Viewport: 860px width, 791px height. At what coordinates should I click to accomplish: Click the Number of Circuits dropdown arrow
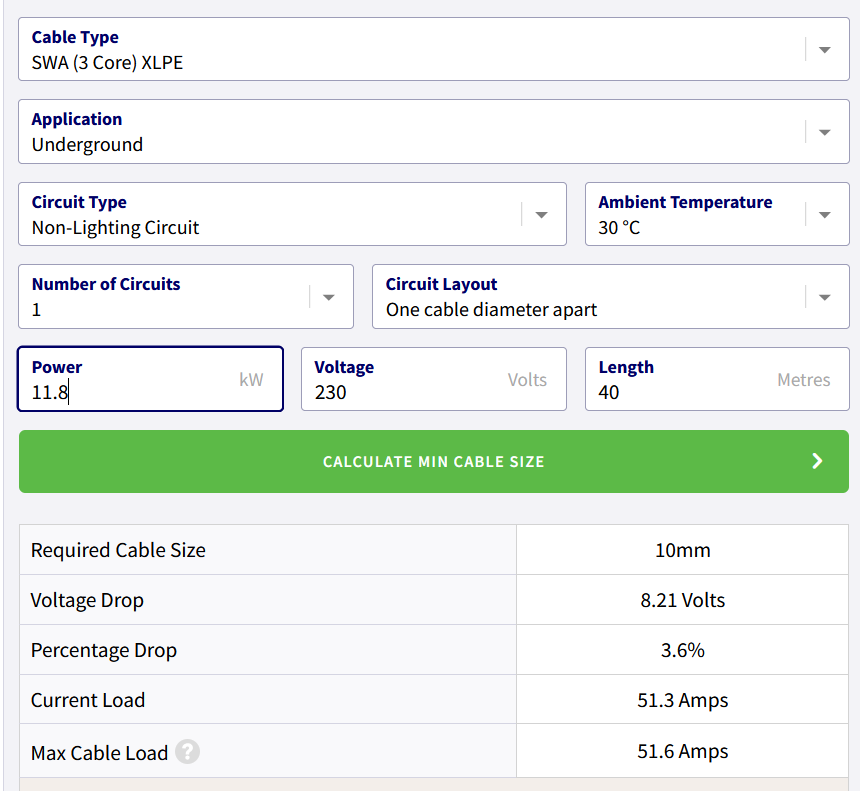click(329, 297)
